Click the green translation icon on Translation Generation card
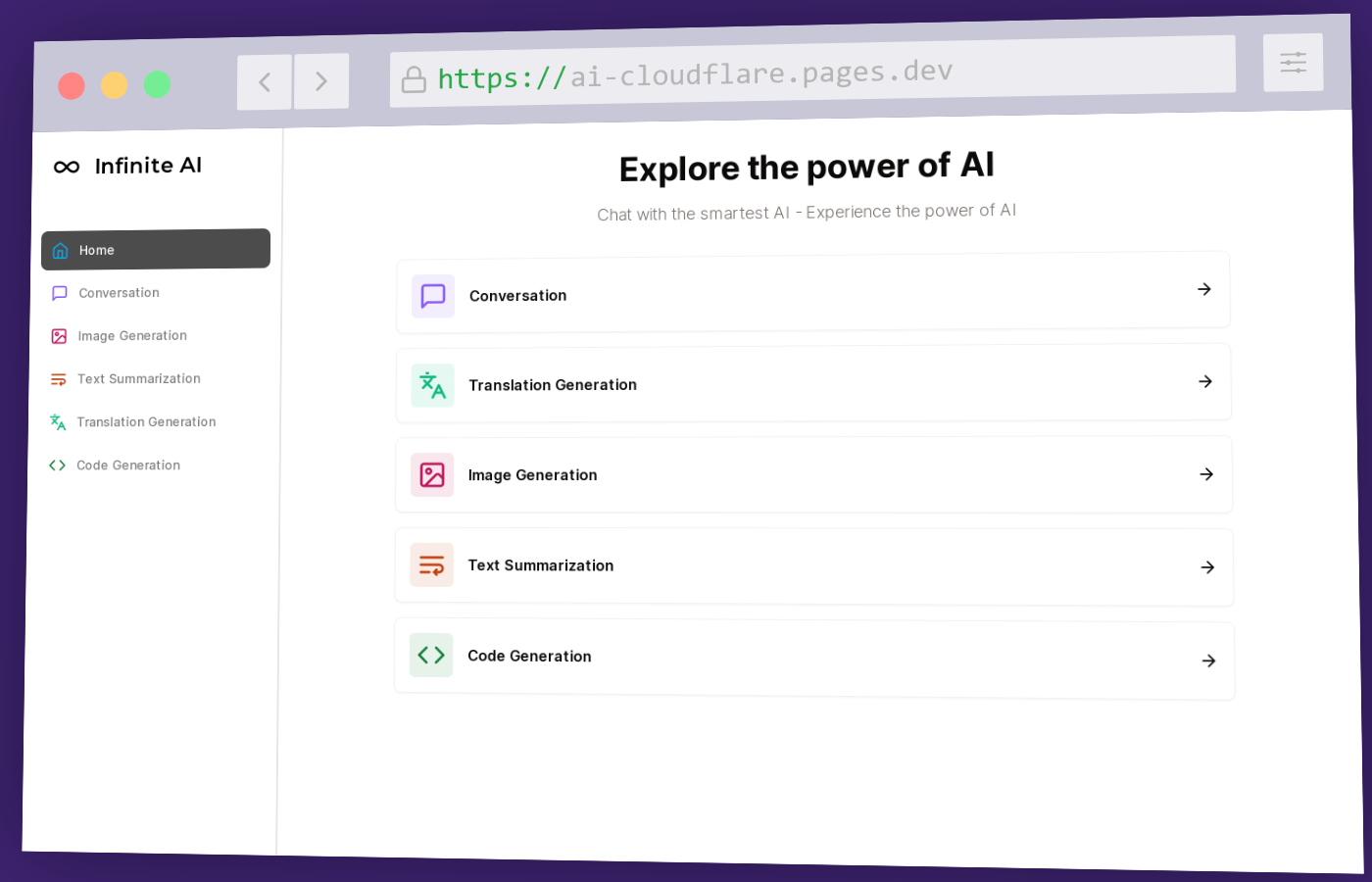 point(432,385)
